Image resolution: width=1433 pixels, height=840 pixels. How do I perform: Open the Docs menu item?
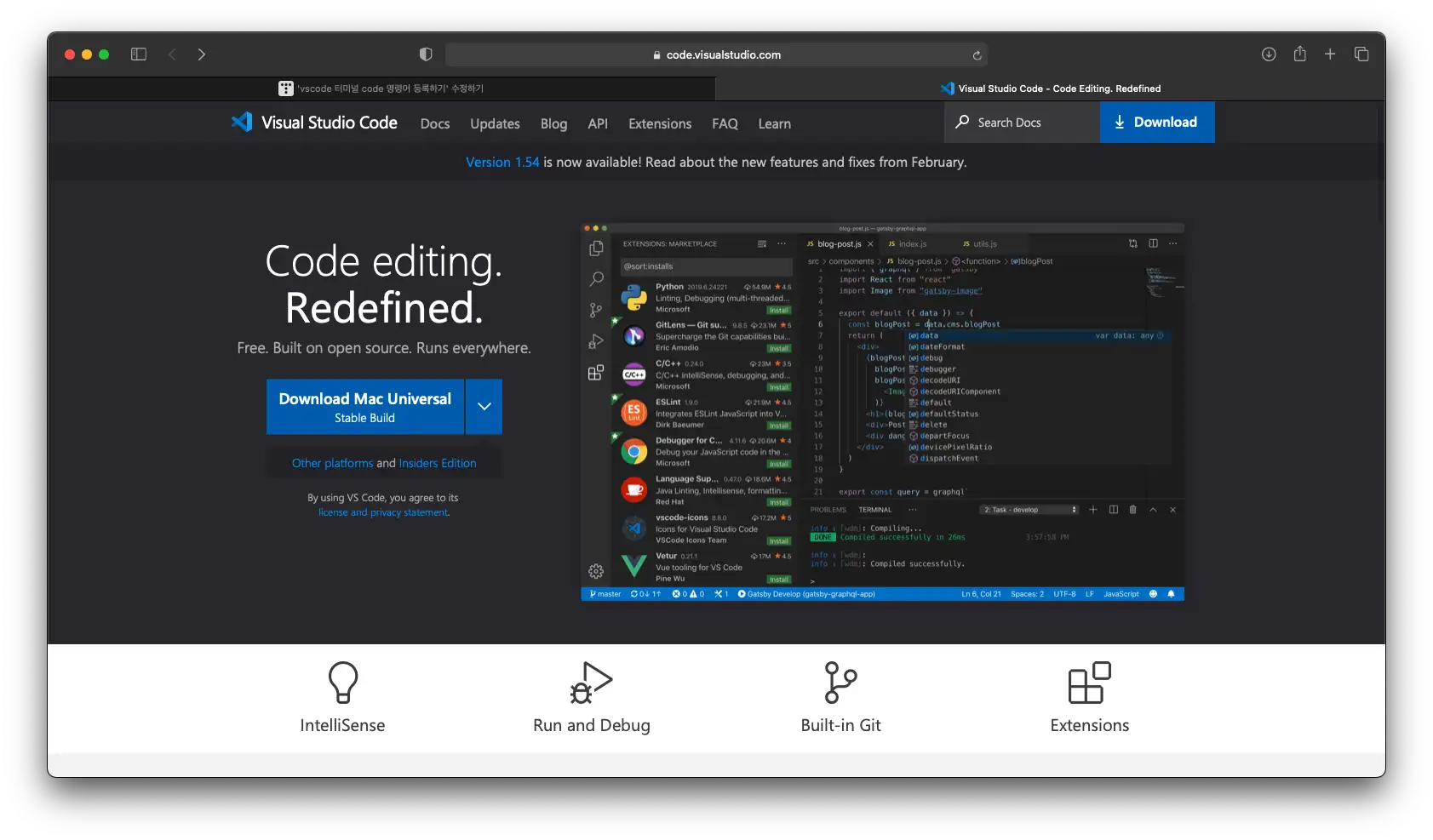435,123
